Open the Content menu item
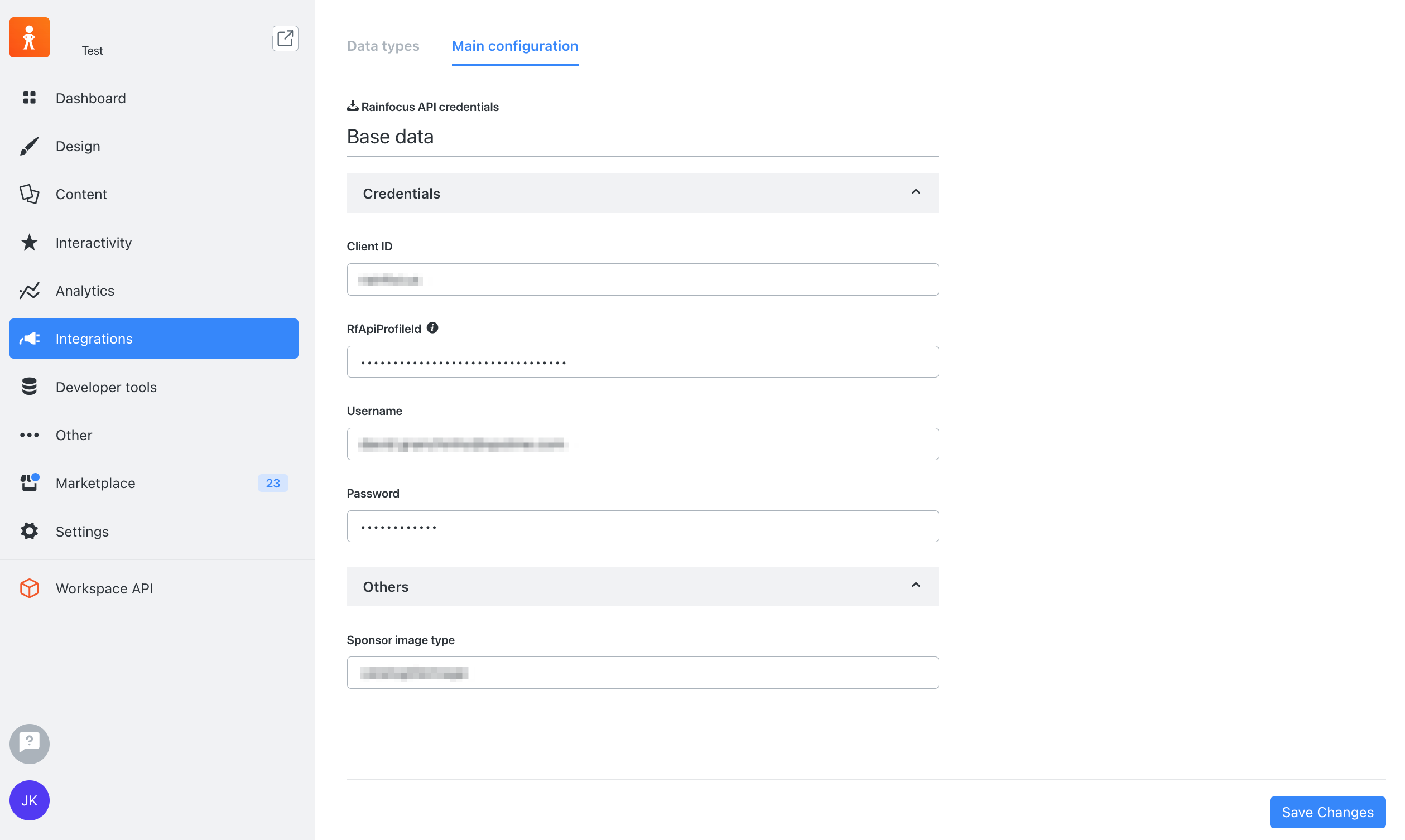The image size is (1405, 840). 154,194
